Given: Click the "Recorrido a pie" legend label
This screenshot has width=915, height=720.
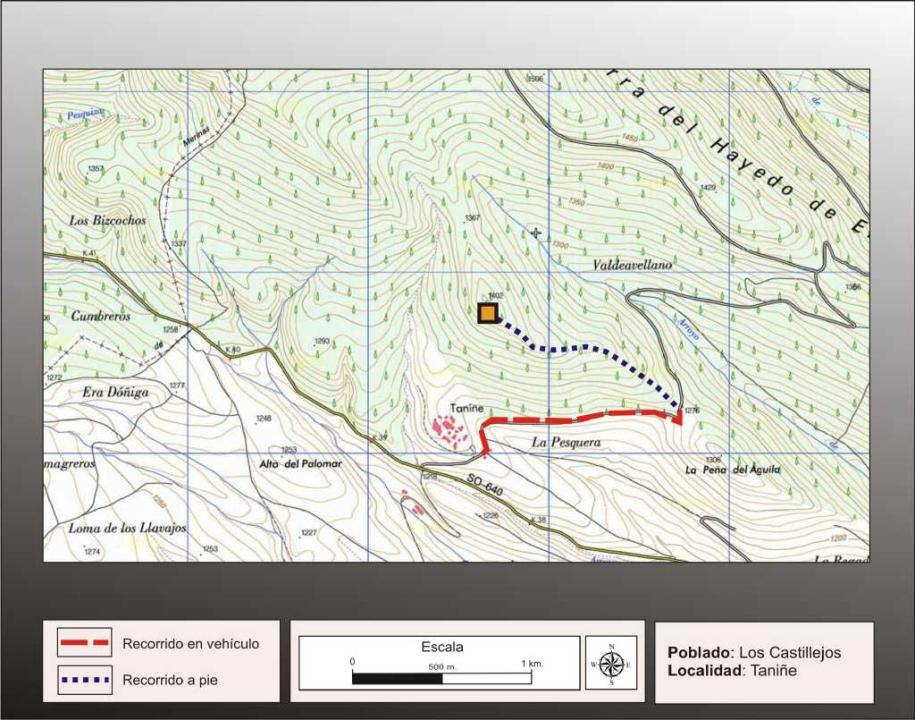Looking at the screenshot, I should coord(170,680).
